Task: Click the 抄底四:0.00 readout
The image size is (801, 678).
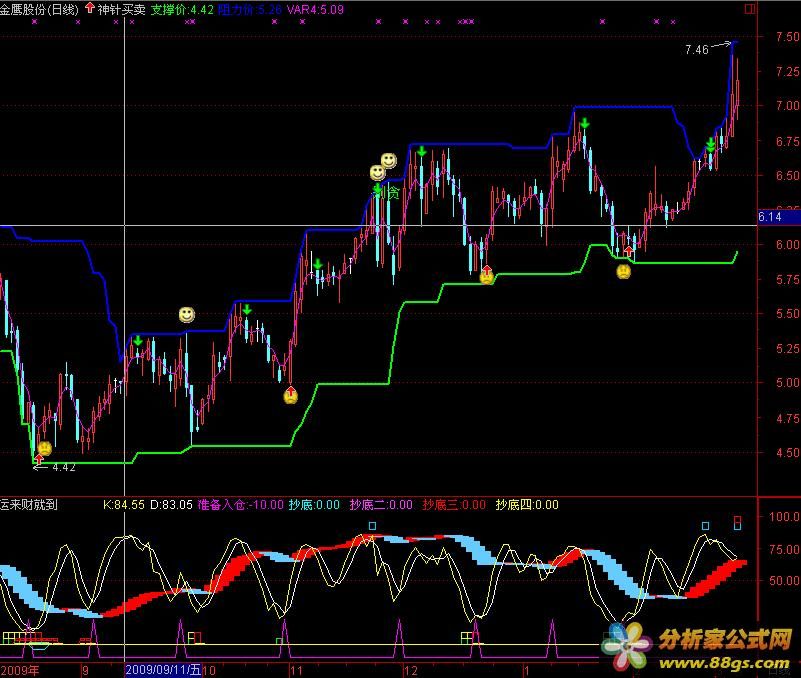Action: click(x=527, y=505)
